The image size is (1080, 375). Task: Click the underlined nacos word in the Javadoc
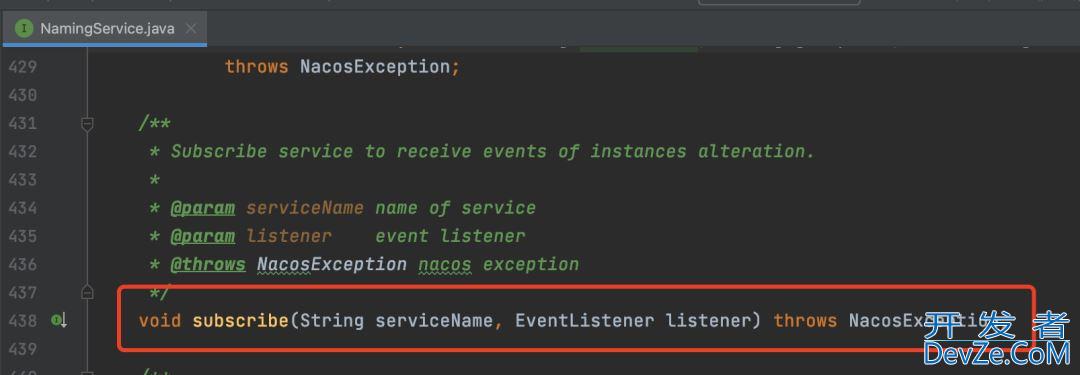click(x=445, y=265)
